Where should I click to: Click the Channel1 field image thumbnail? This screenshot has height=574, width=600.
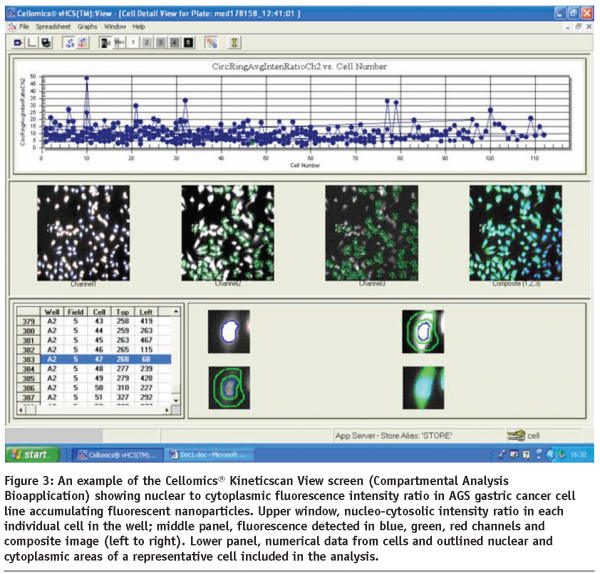[x=83, y=233]
